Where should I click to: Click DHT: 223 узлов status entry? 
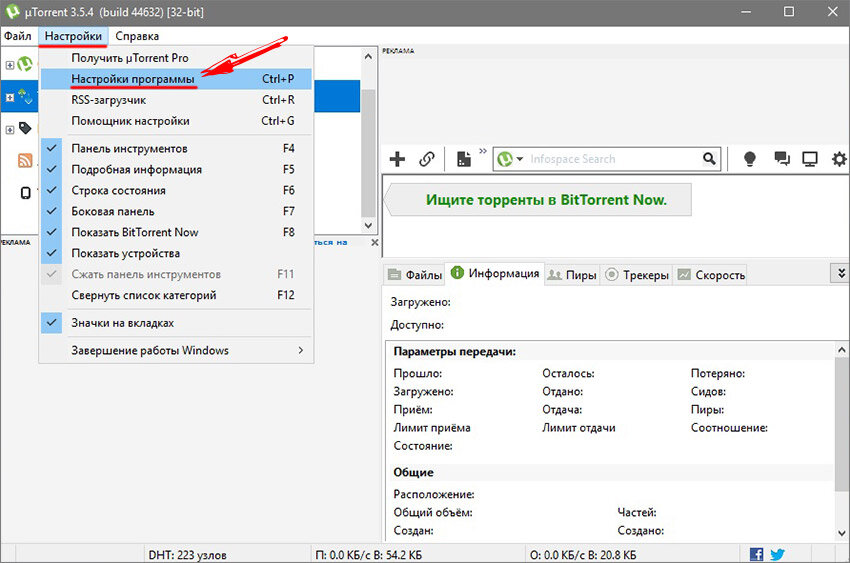(188, 555)
